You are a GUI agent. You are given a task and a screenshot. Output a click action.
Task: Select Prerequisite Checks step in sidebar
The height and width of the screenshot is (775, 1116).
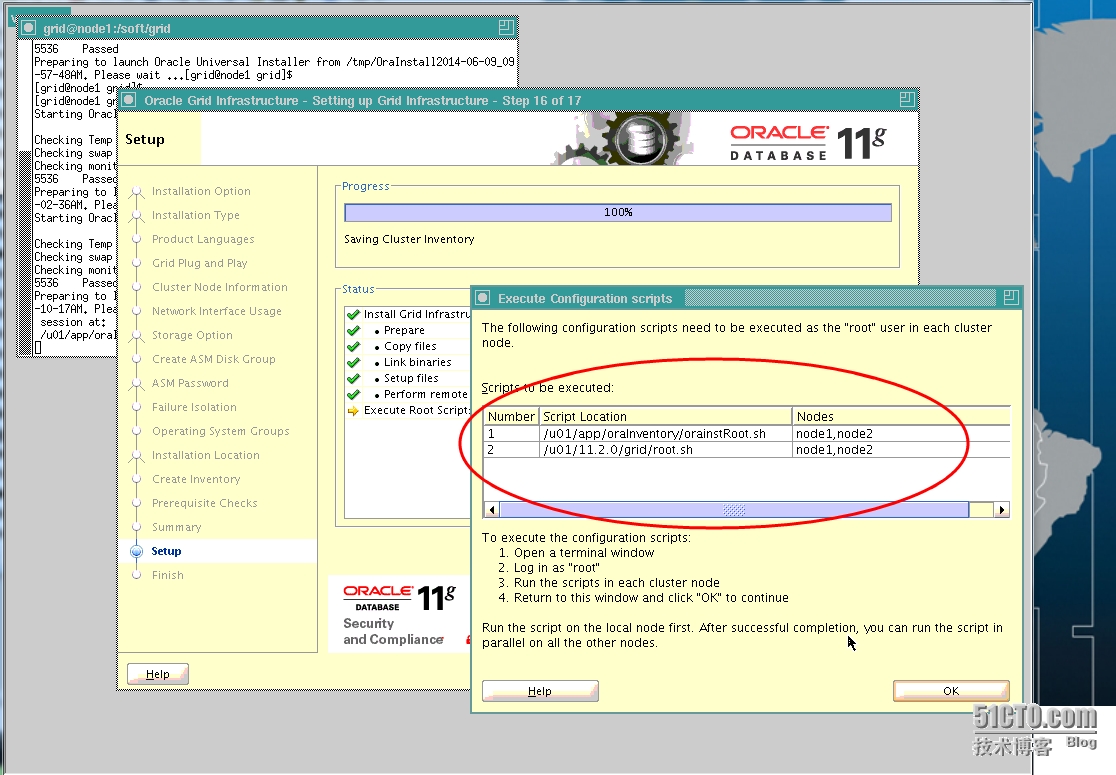coord(204,503)
